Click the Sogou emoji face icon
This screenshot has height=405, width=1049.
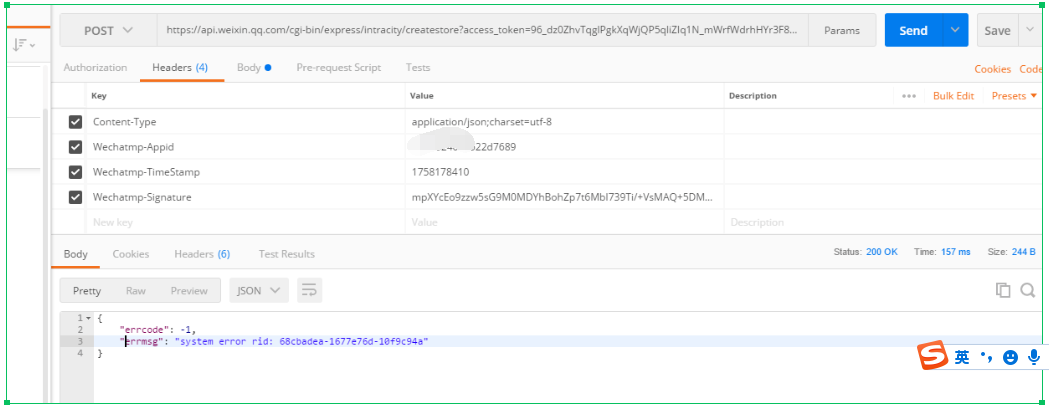tap(1010, 357)
